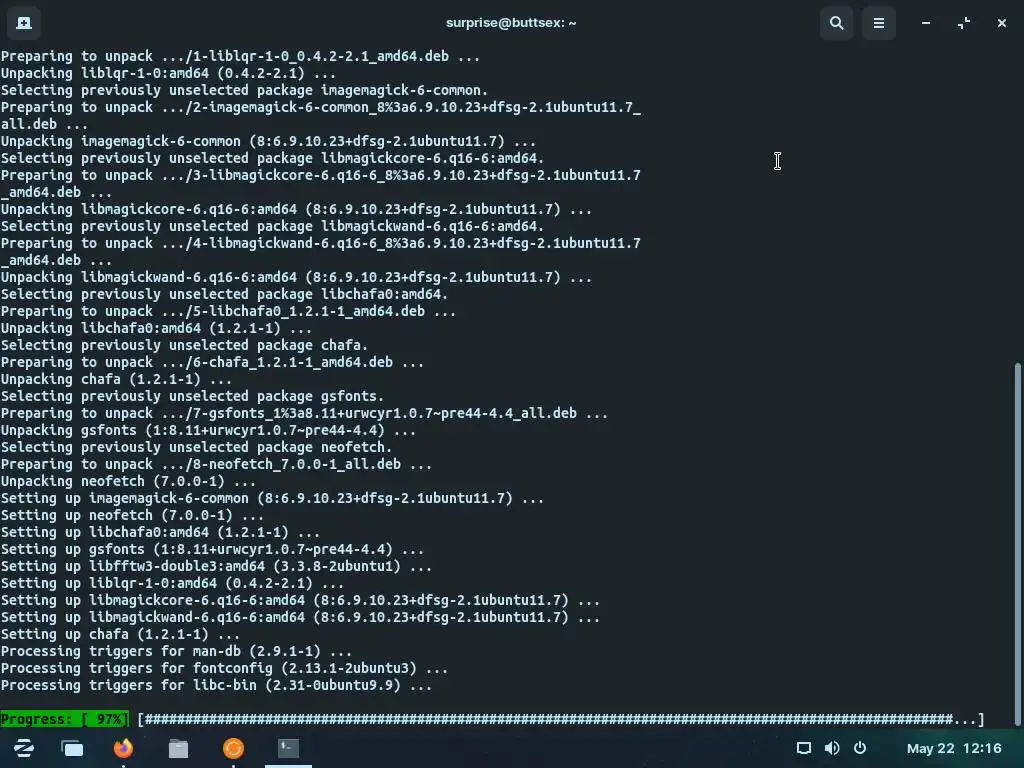Open the Files manager from taskbar

(178, 748)
